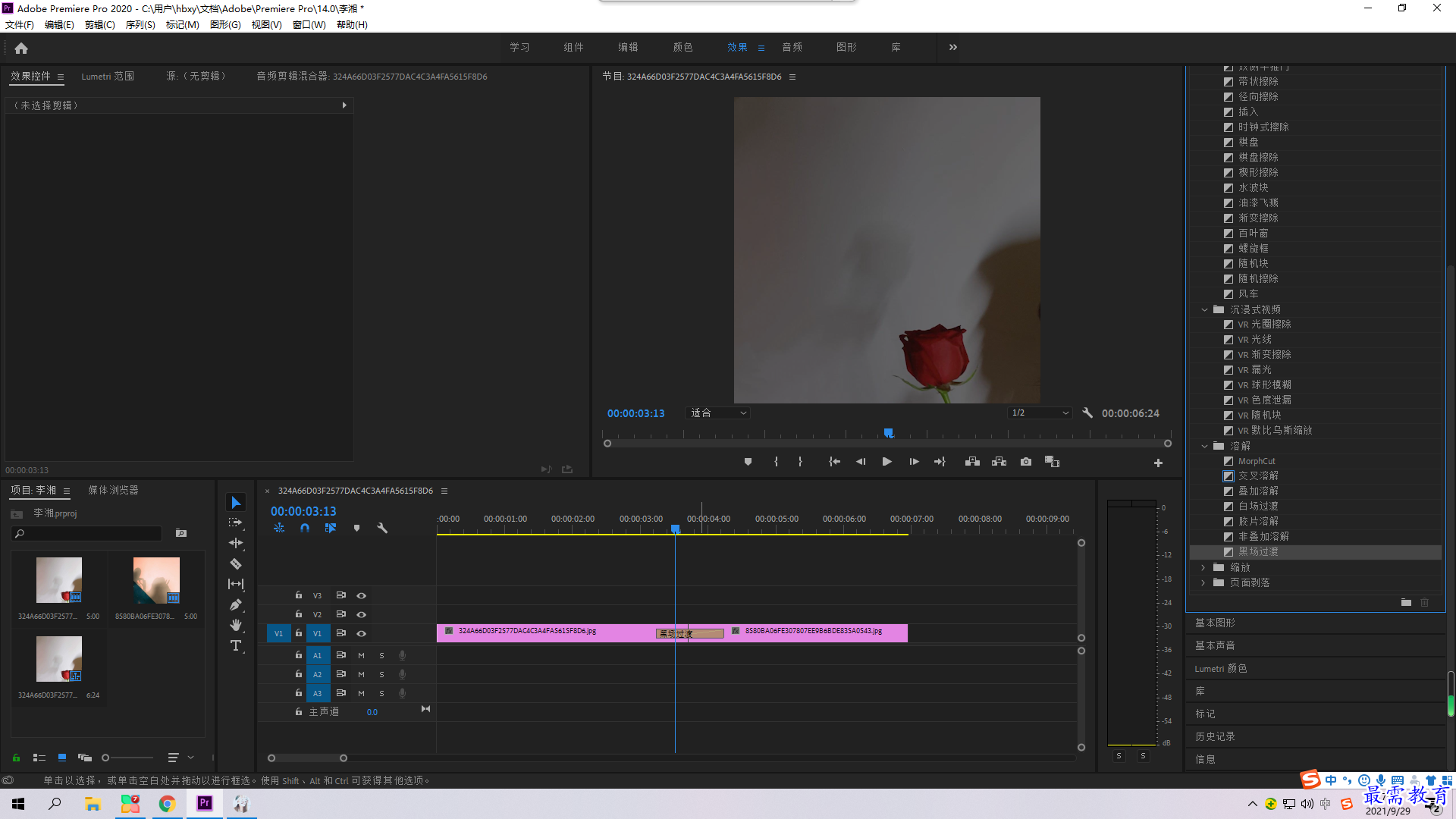The image size is (1456, 819).
Task: Open the program monitor panel menu
Action: click(x=792, y=77)
